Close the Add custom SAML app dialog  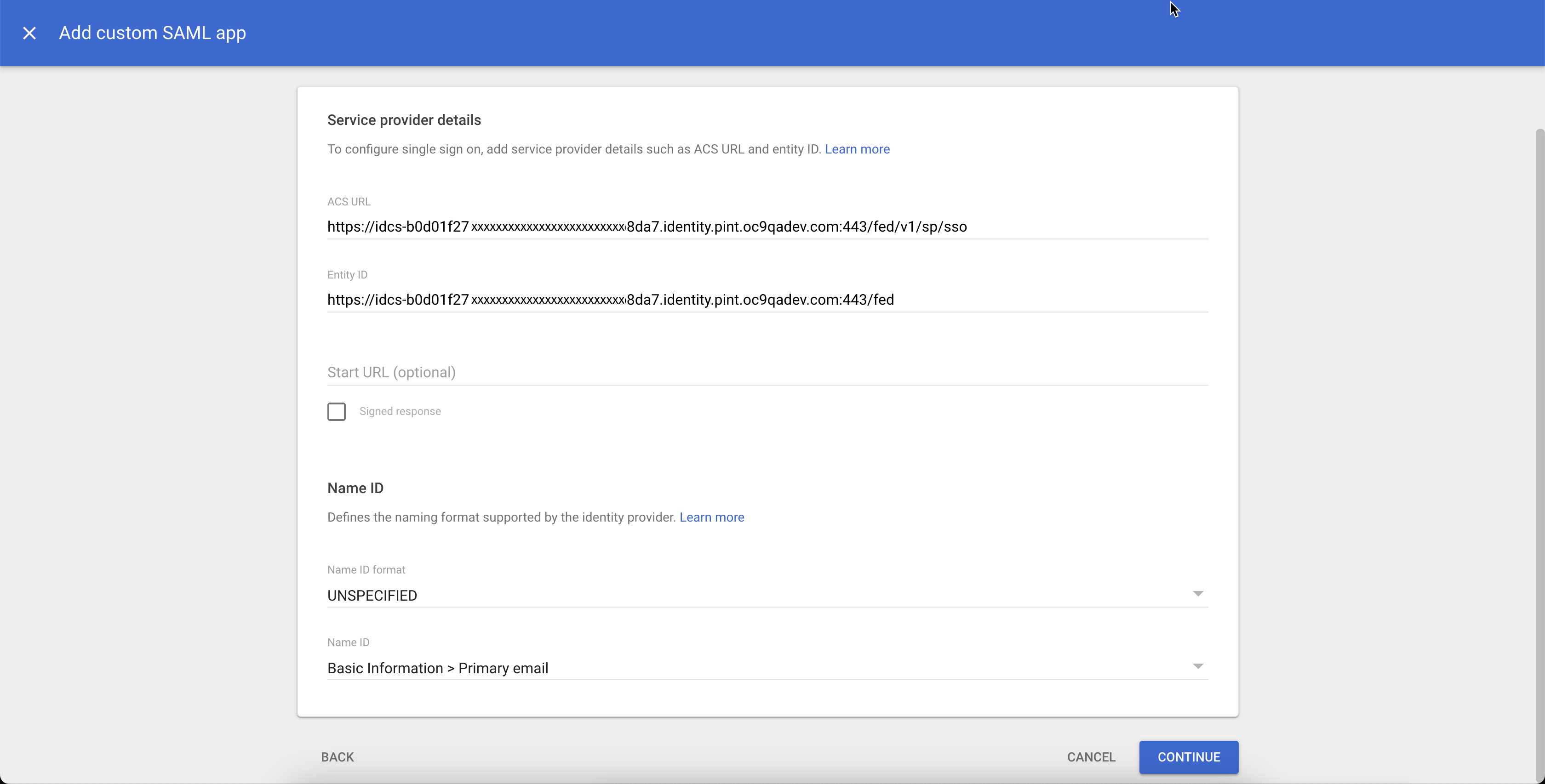[29, 33]
